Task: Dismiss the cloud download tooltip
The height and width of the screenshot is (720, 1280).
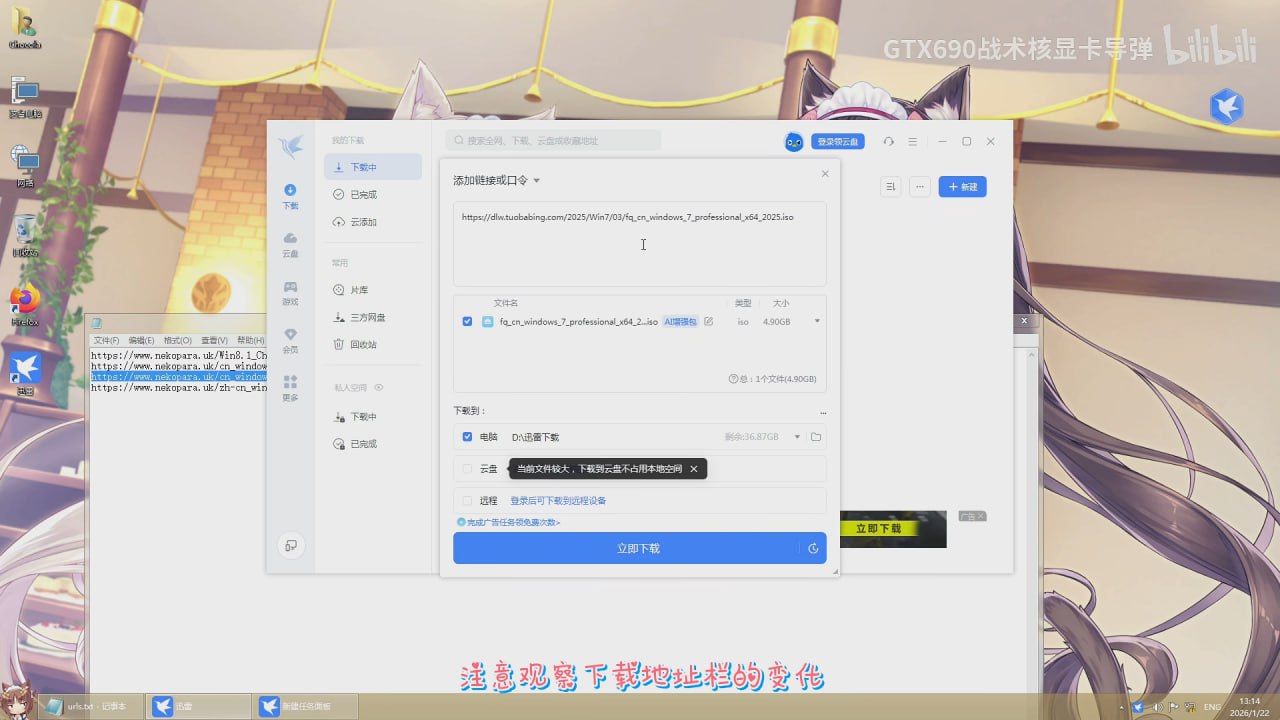Action: tap(694, 469)
